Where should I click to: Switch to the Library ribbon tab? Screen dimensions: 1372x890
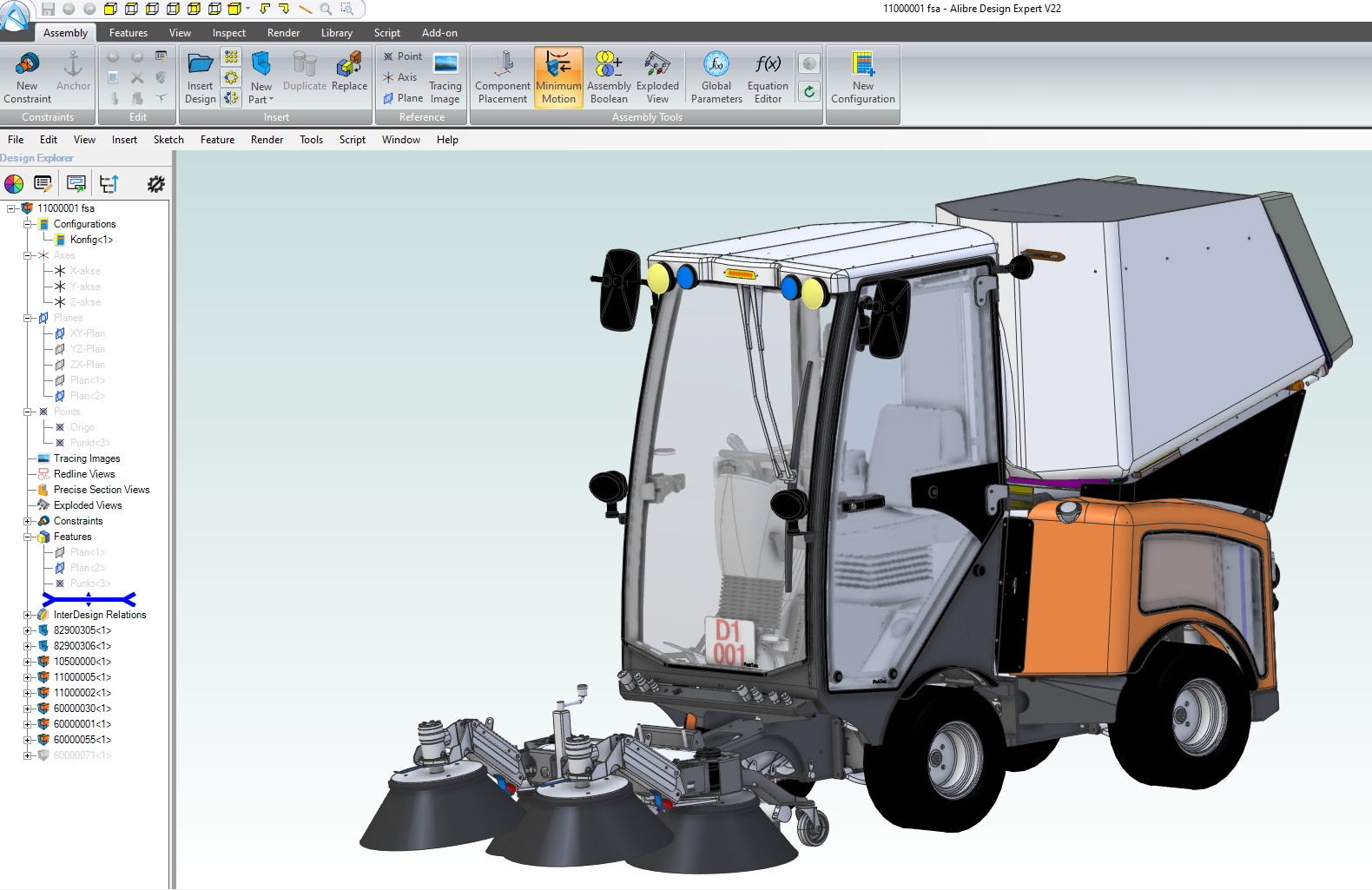[337, 33]
